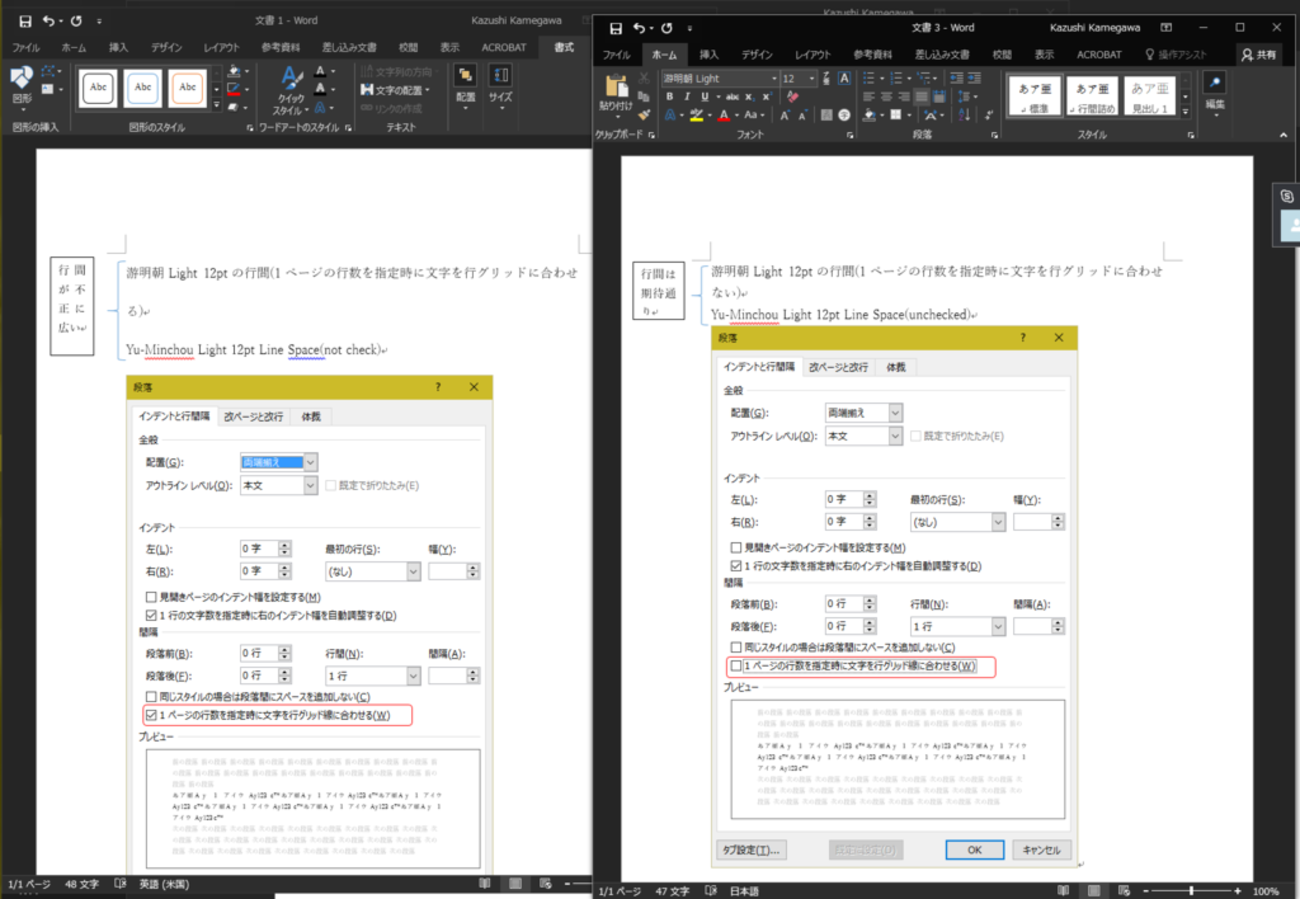Click the format painter brush icon
The width and height of the screenshot is (1300, 899).
tap(644, 116)
